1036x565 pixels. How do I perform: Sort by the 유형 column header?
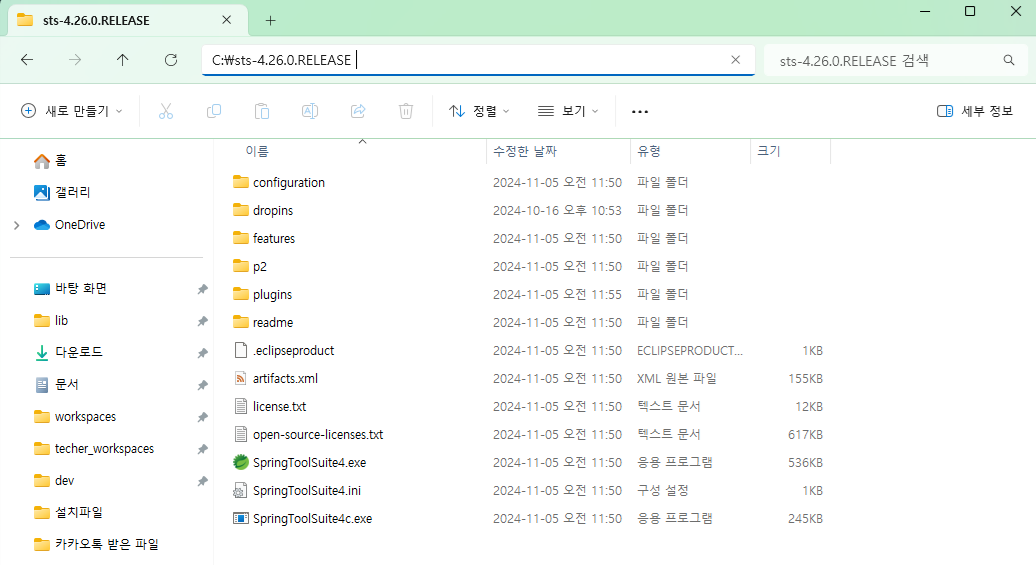pyautogui.click(x=649, y=151)
